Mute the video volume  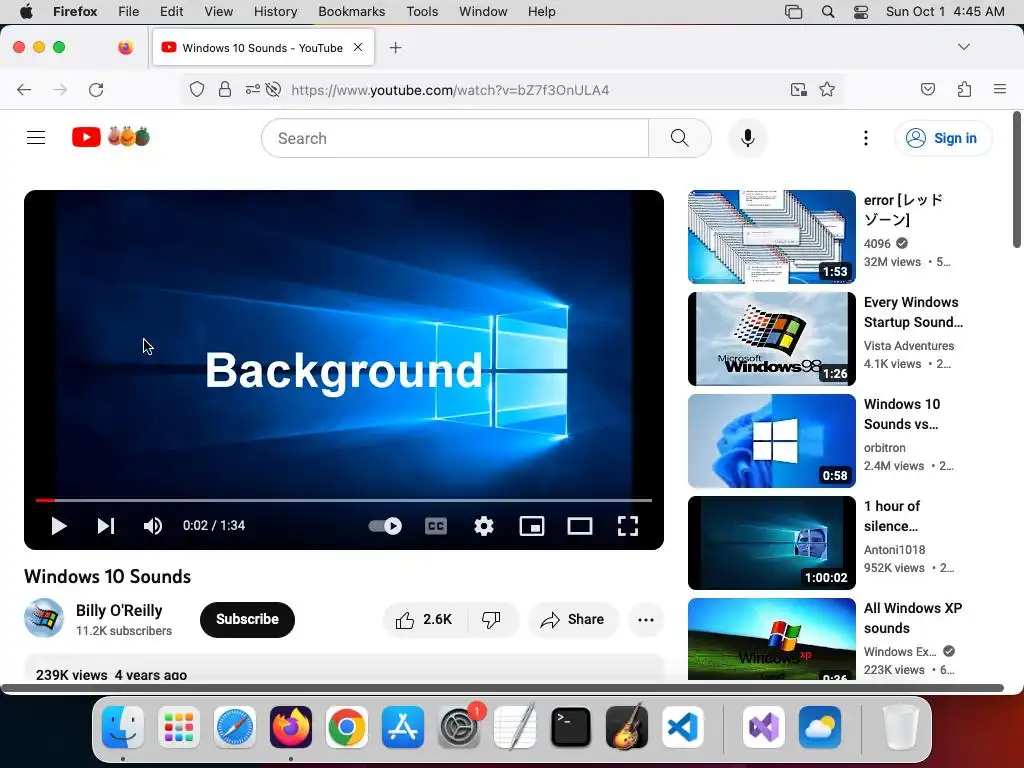pyautogui.click(x=153, y=526)
